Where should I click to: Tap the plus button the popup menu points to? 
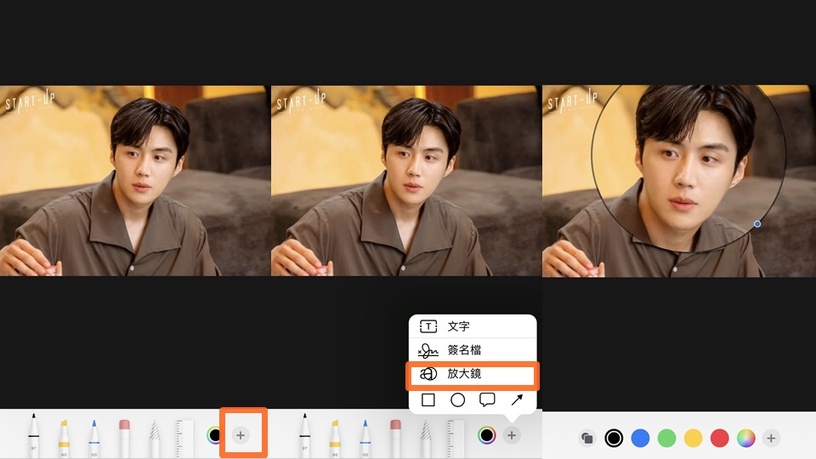click(x=512, y=435)
